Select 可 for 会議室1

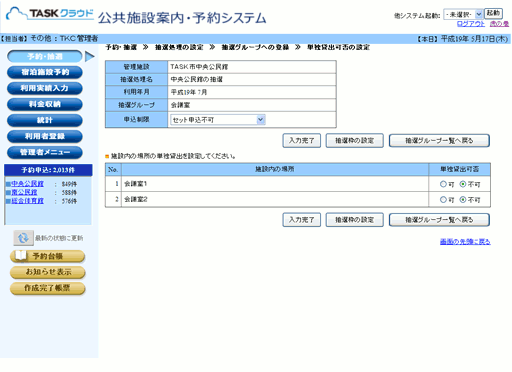click(443, 184)
